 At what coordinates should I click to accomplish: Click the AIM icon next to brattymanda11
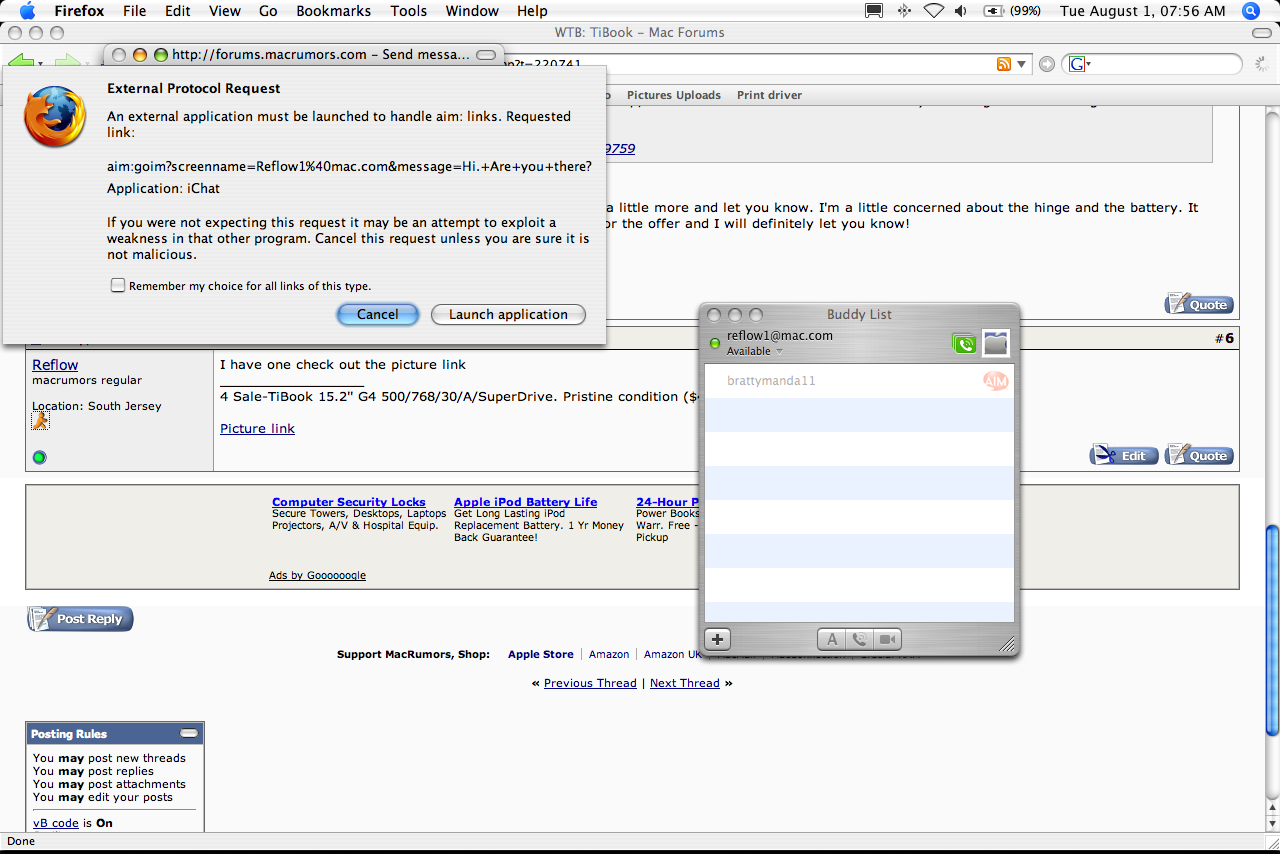click(995, 381)
